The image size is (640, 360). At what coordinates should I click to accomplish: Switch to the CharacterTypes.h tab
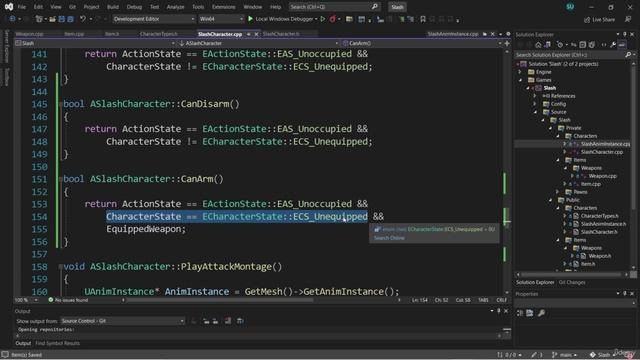159,34
